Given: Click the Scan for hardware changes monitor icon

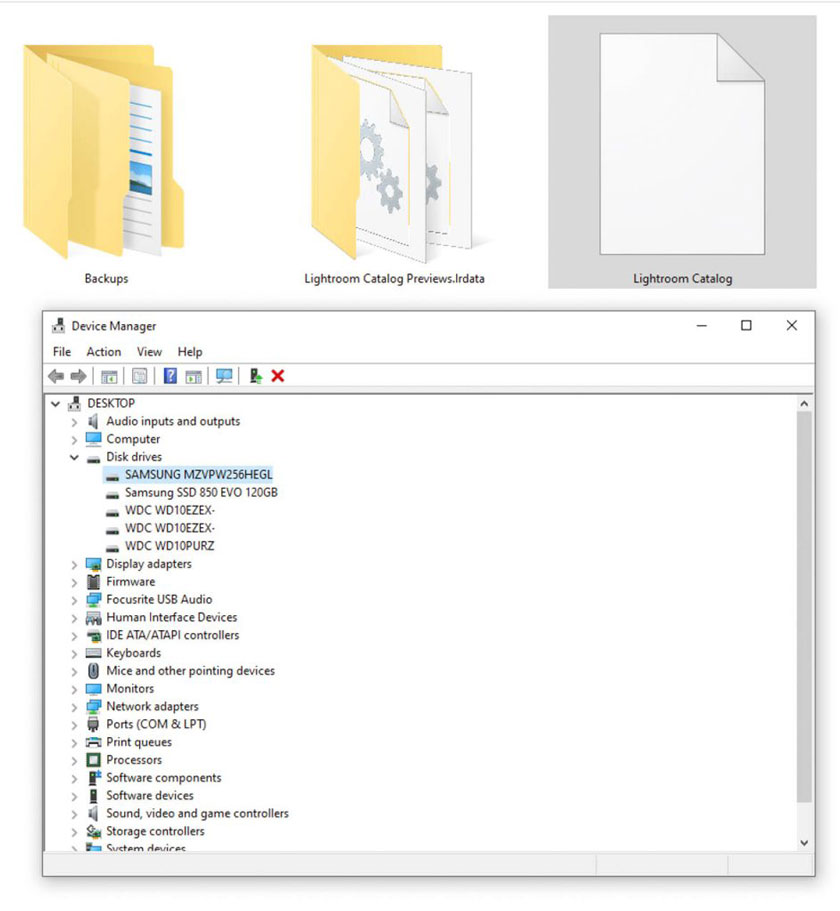Looking at the screenshot, I should (x=224, y=376).
